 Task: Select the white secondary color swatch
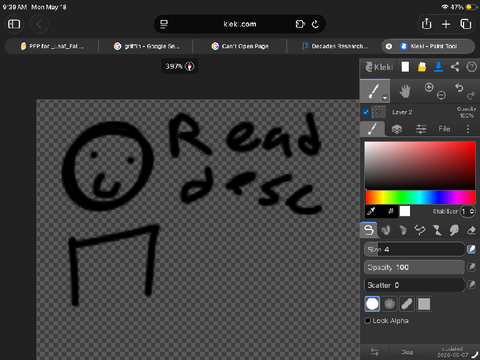[405, 211]
